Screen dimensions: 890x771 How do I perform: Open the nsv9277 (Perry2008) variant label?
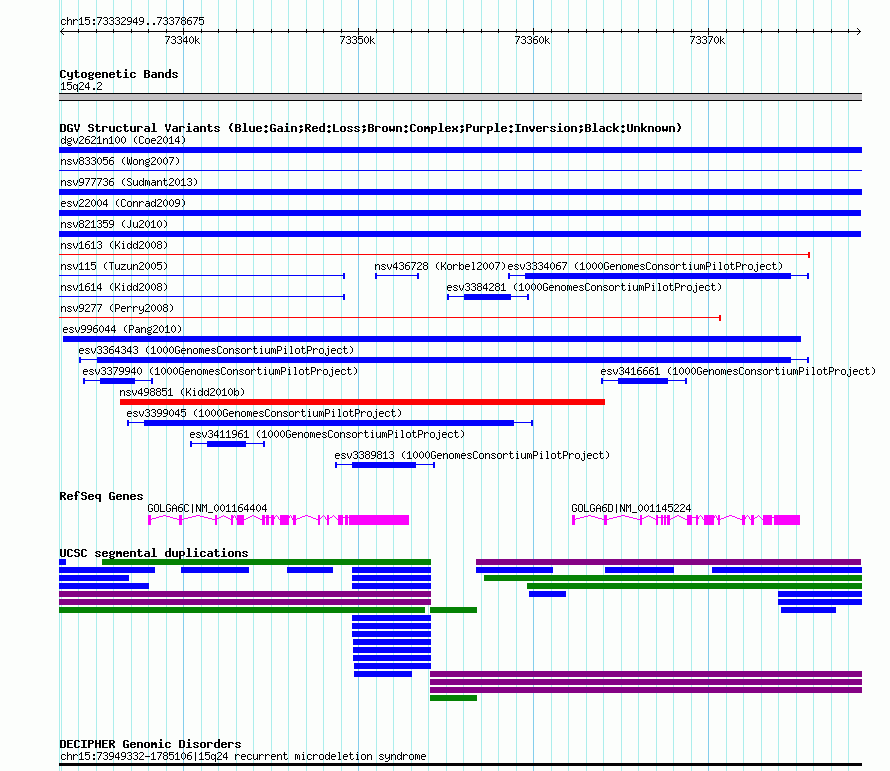pos(117,308)
